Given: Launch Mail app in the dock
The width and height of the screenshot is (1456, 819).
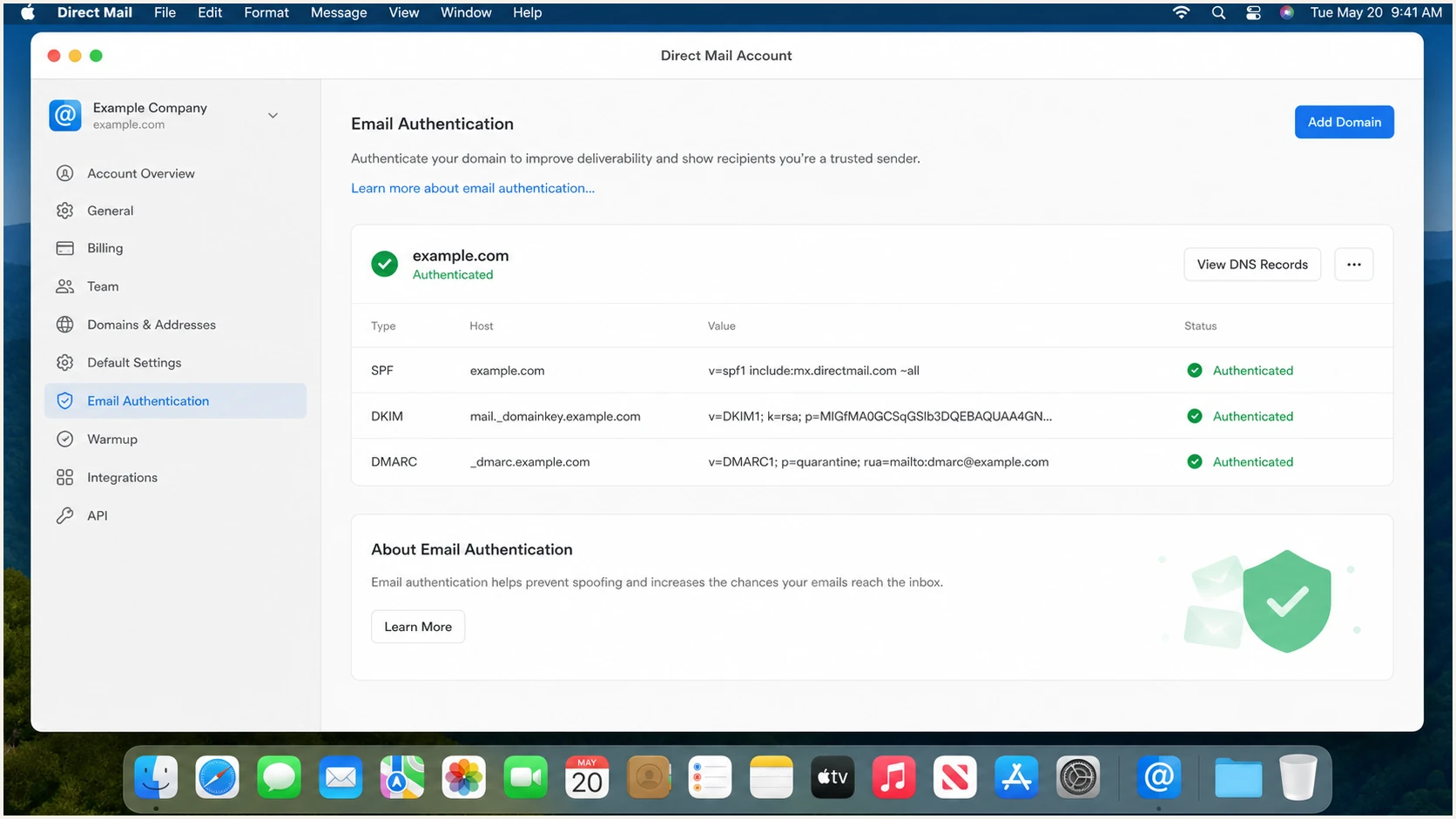Looking at the screenshot, I should 340,777.
